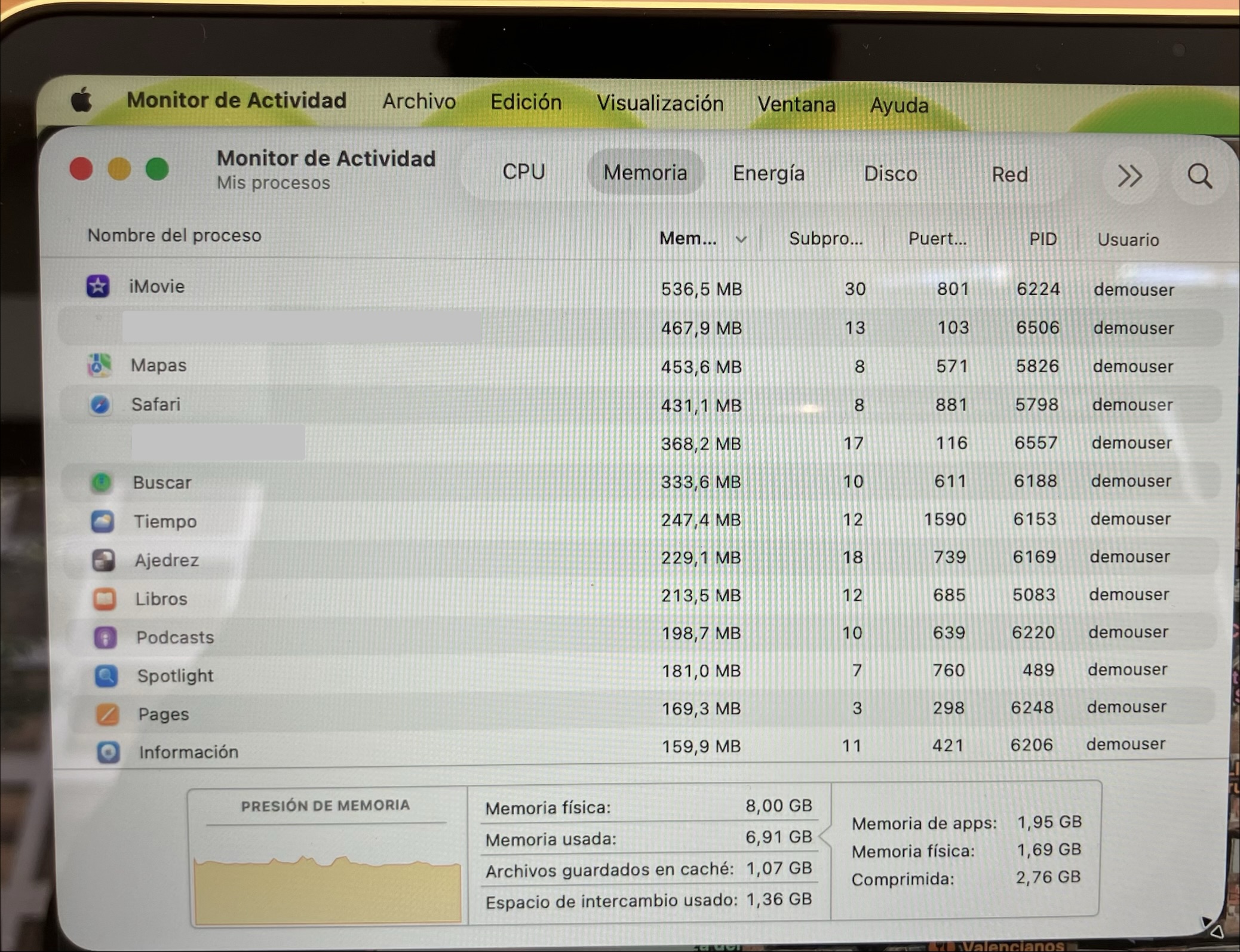Switch to the Red tab
The width and height of the screenshot is (1240, 952).
pos(1009,175)
